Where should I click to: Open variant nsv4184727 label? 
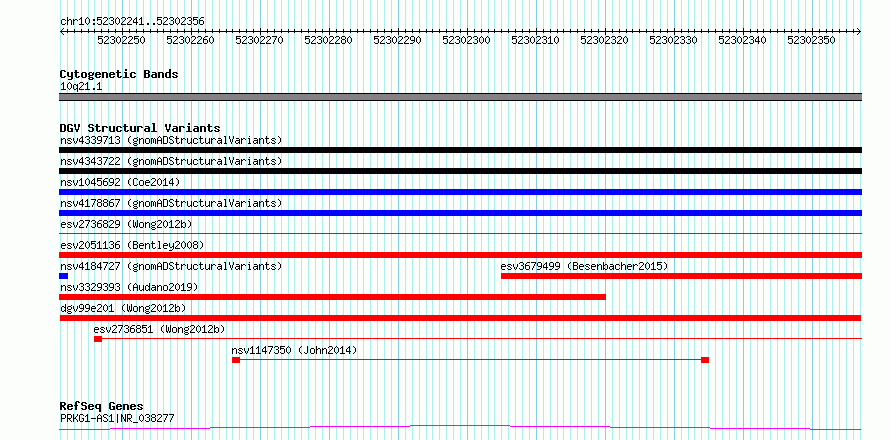coord(171,266)
